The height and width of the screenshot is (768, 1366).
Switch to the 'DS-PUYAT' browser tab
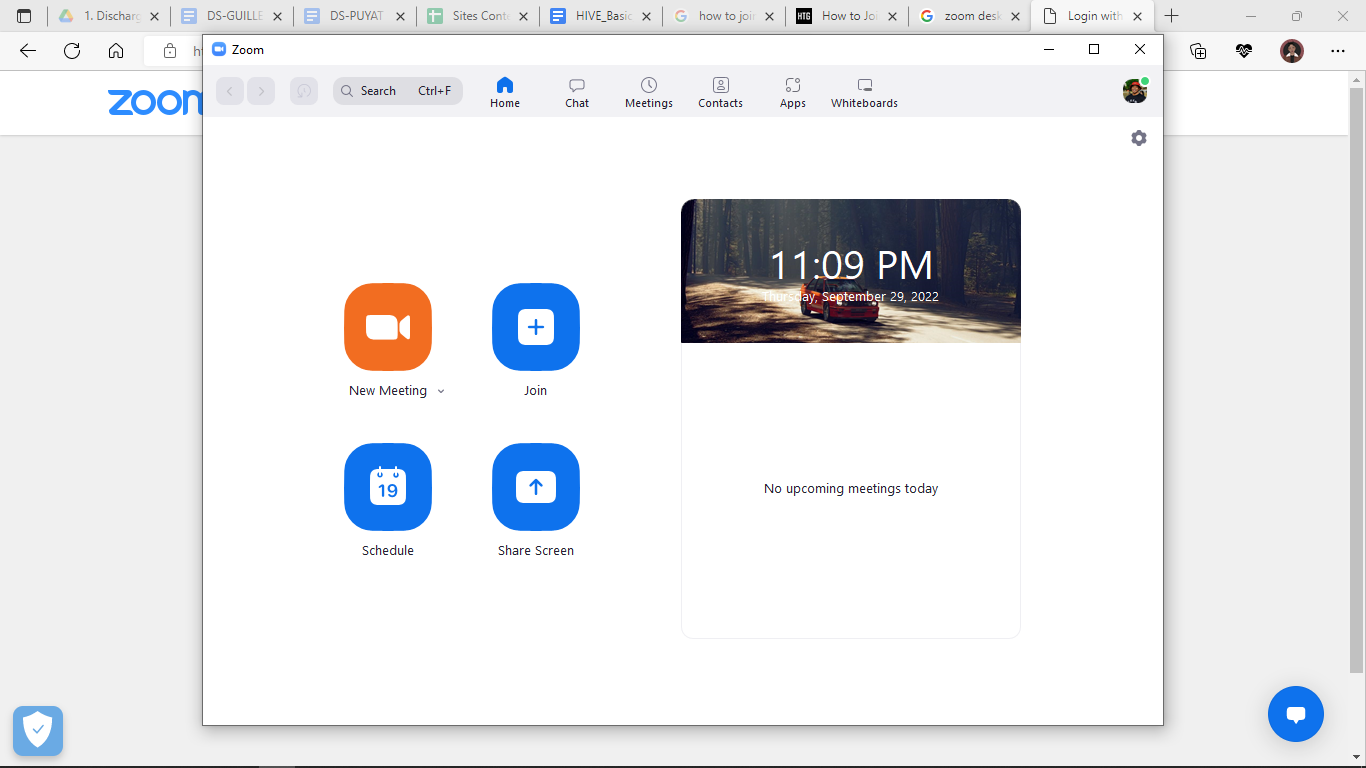[x=355, y=16]
